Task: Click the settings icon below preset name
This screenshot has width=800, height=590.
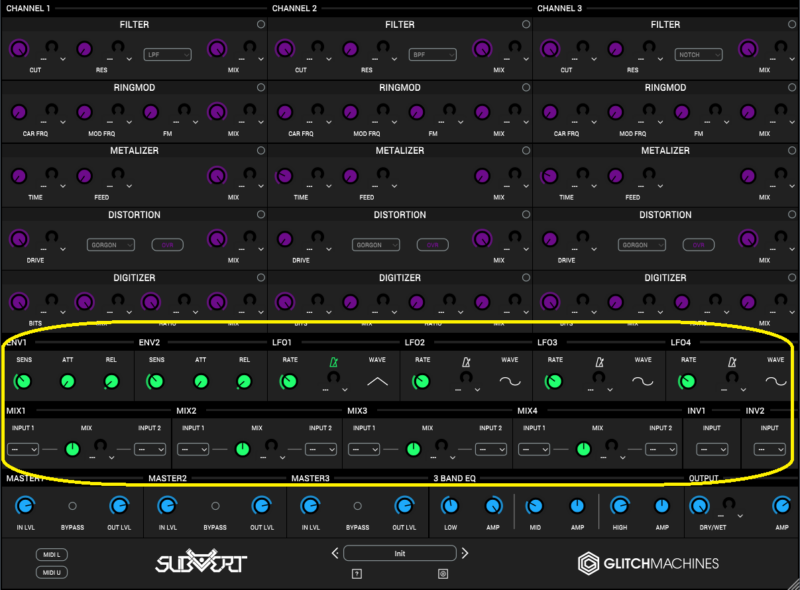Action: 444,574
